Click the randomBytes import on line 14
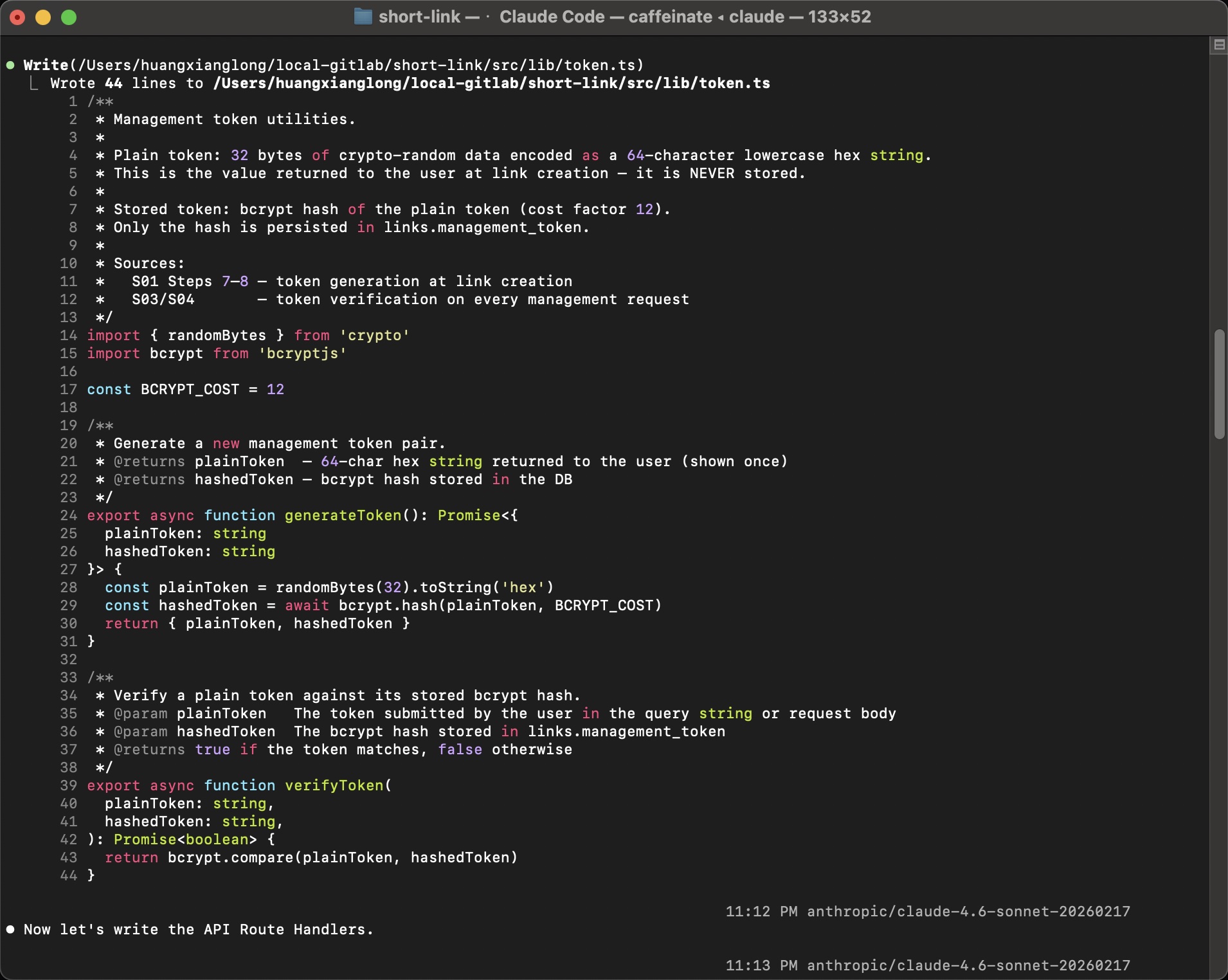 219,335
